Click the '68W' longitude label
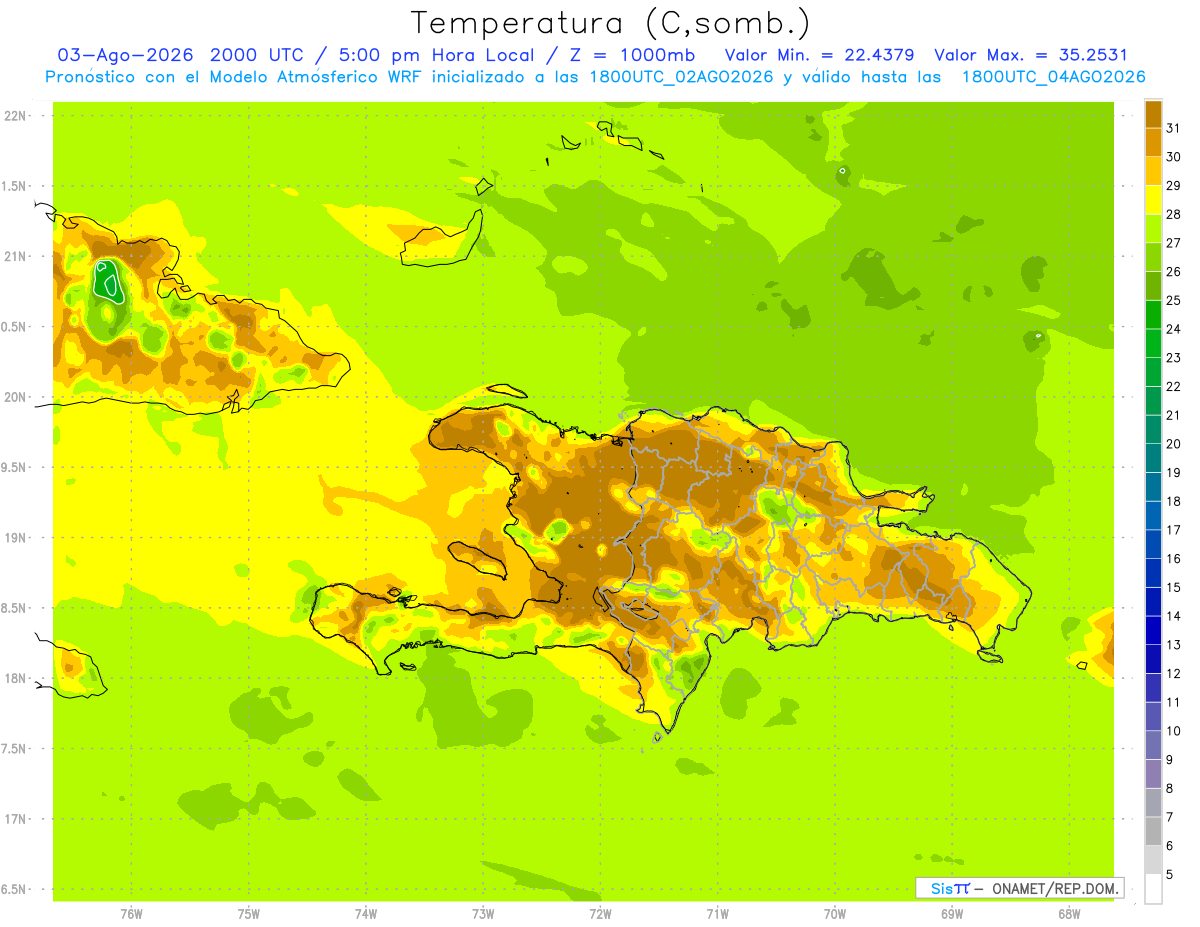1200x927 pixels. (x=1069, y=913)
